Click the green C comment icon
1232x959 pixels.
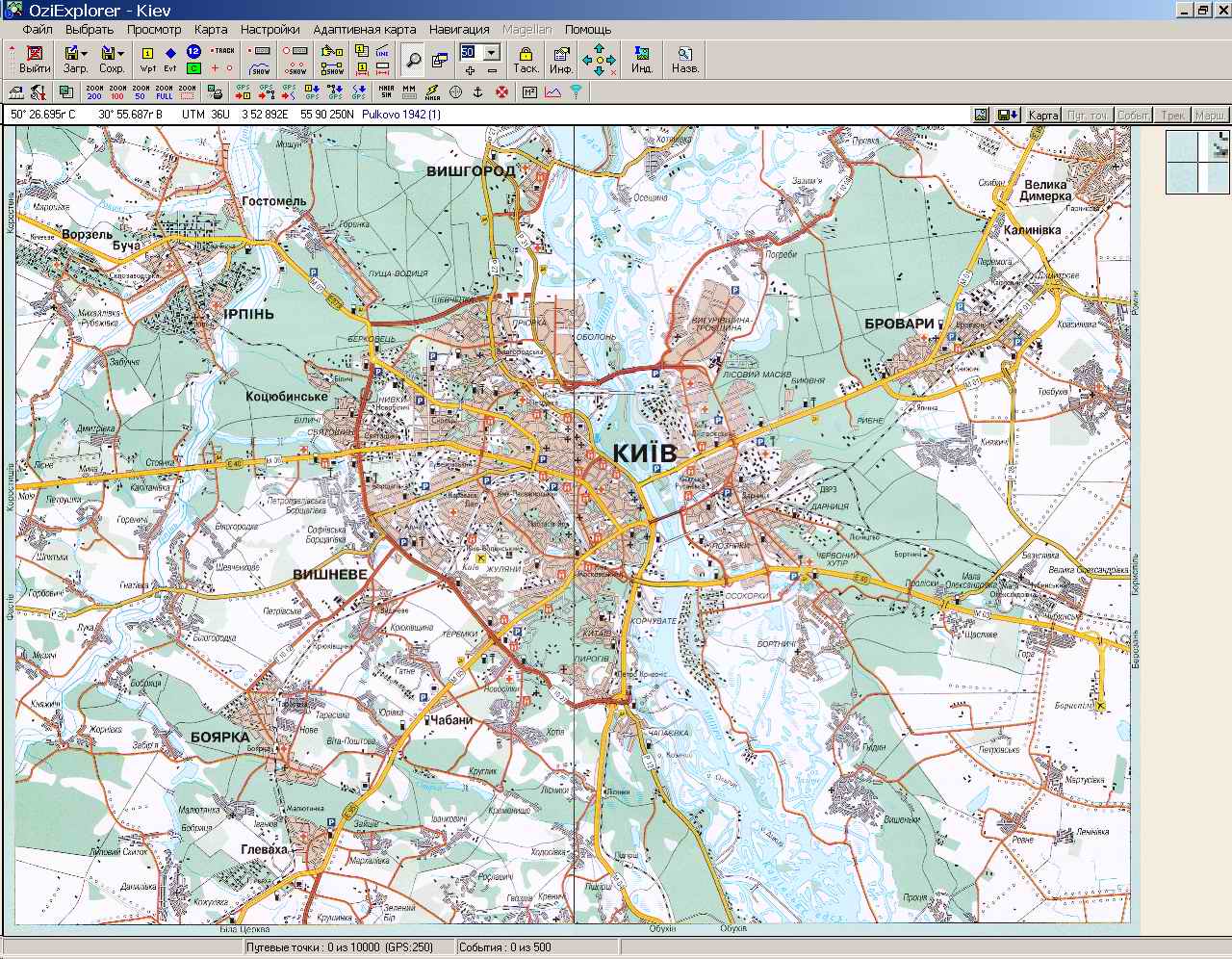pyautogui.click(x=193, y=68)
